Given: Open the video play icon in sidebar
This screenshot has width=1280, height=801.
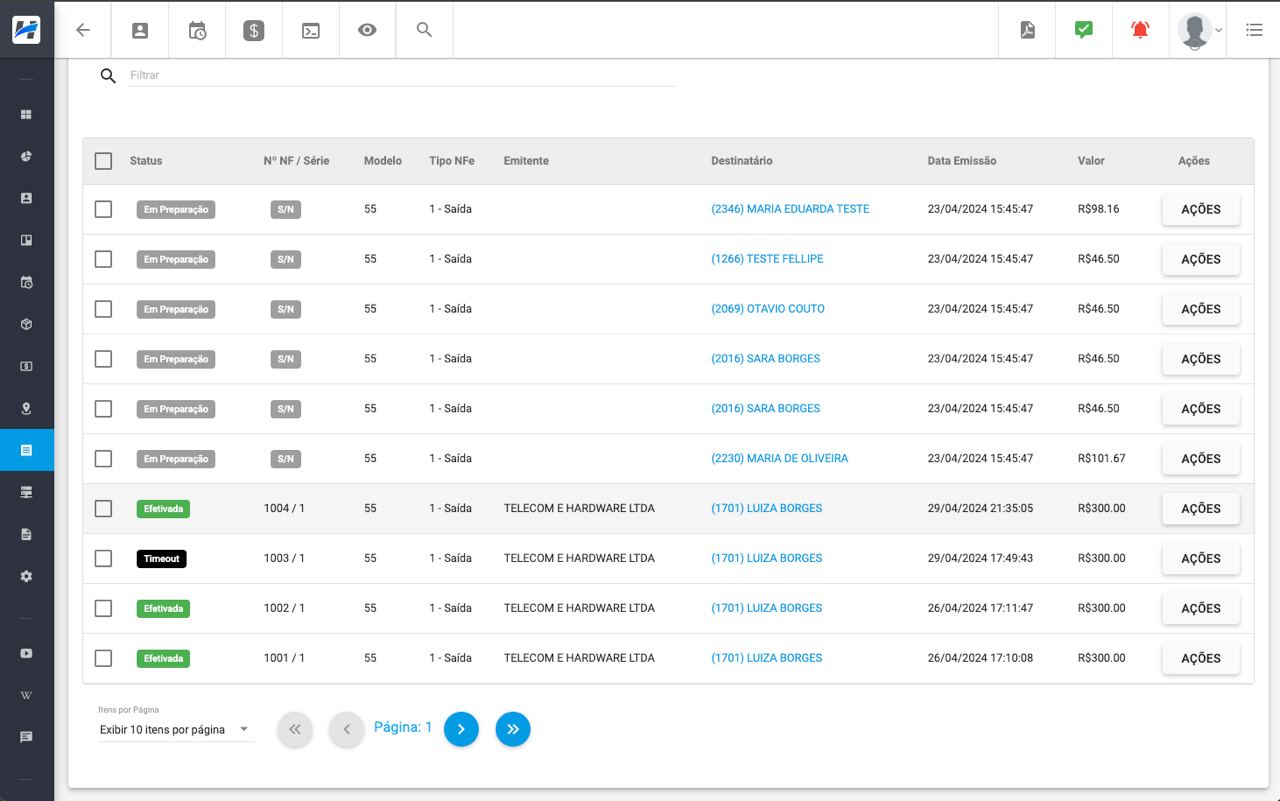Looking at the screenshot, I should [x=26, y=654].
